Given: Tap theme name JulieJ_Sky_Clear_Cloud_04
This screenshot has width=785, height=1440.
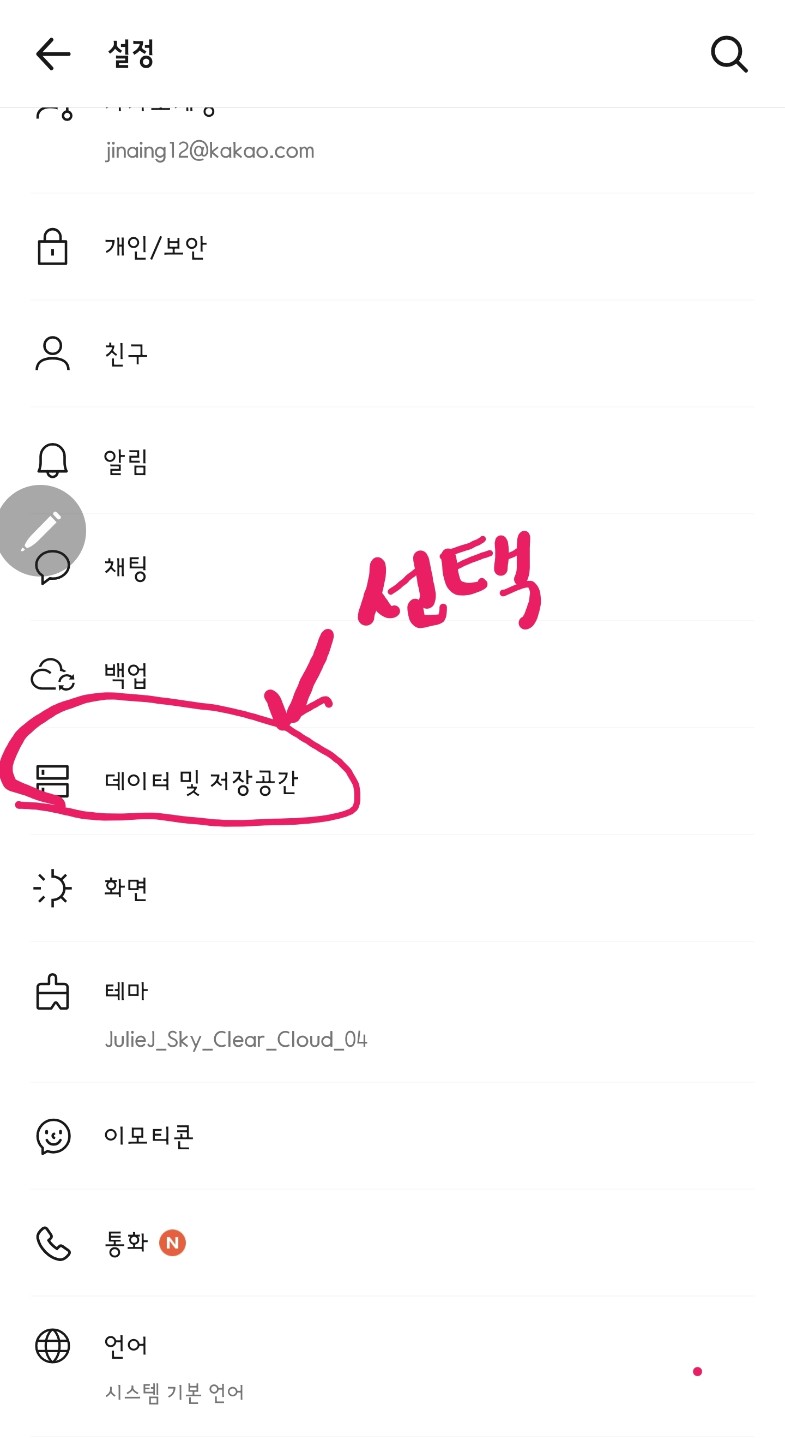Looking at the screenshot, I should 236,1040.
